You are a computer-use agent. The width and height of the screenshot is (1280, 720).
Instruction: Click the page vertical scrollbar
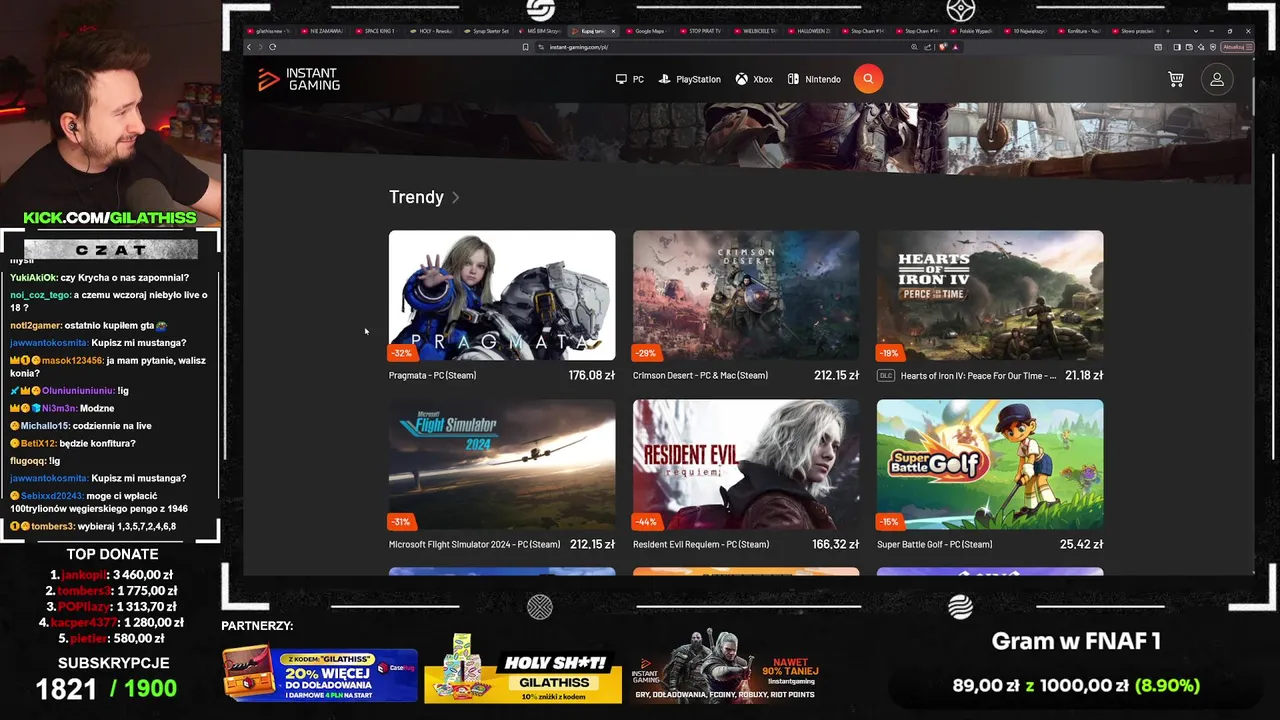(1252, 95)
